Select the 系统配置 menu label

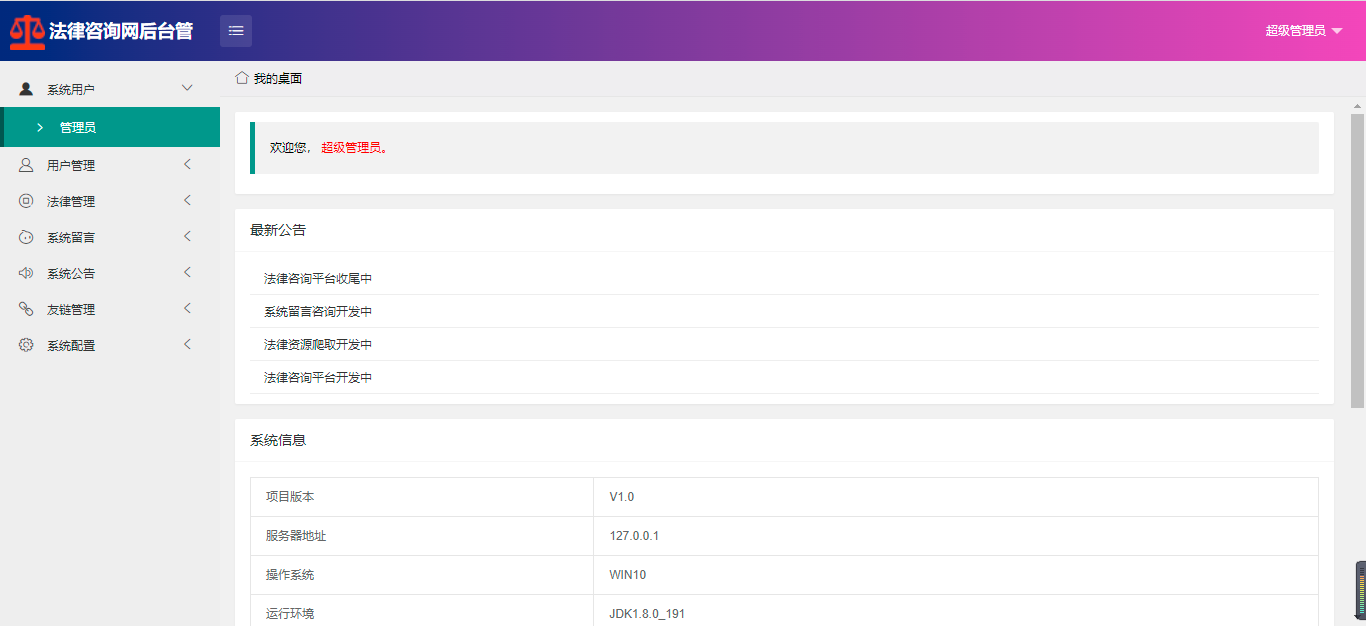tap(71, 346)
